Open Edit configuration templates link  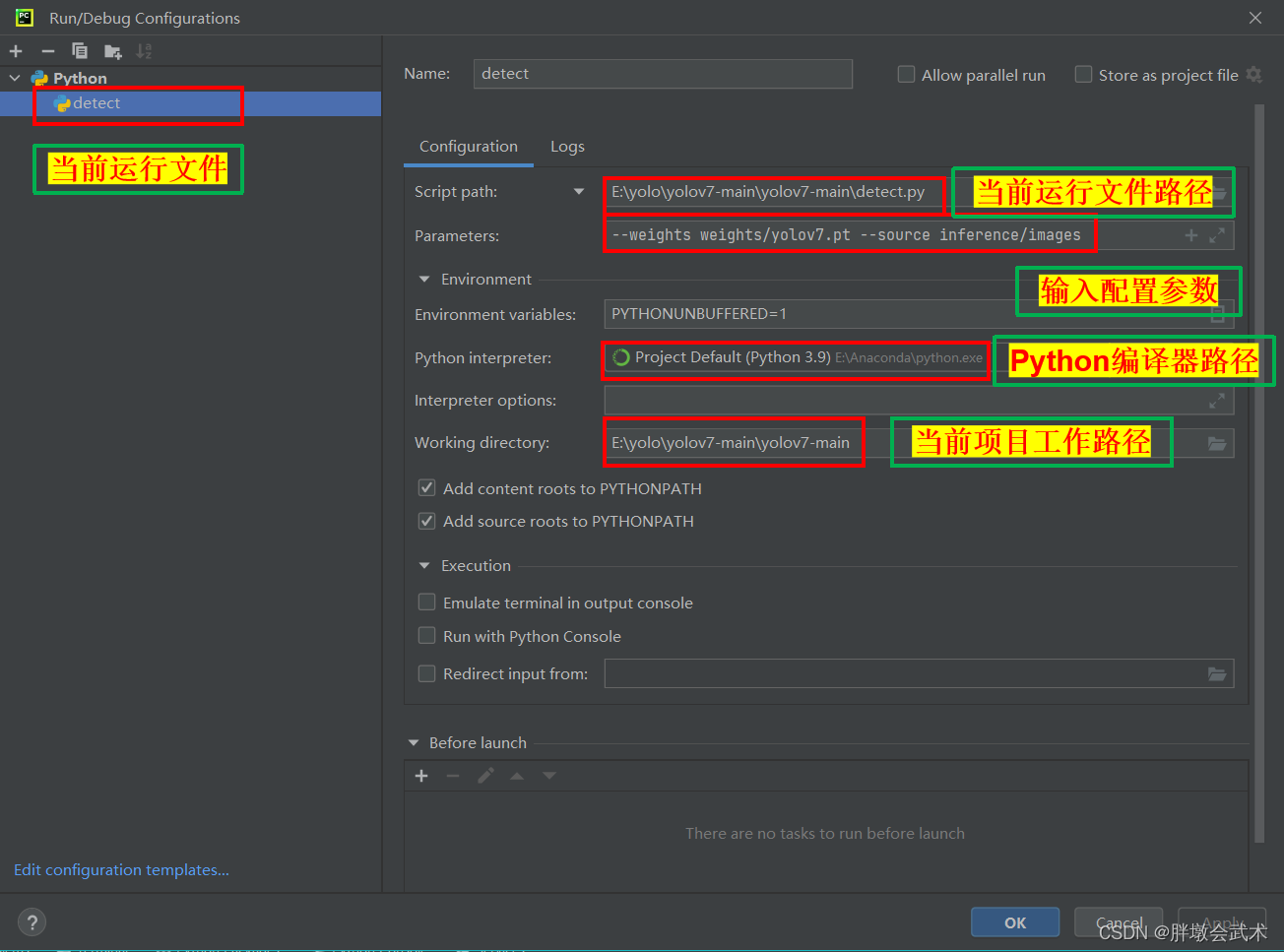(x=121, y=870)
